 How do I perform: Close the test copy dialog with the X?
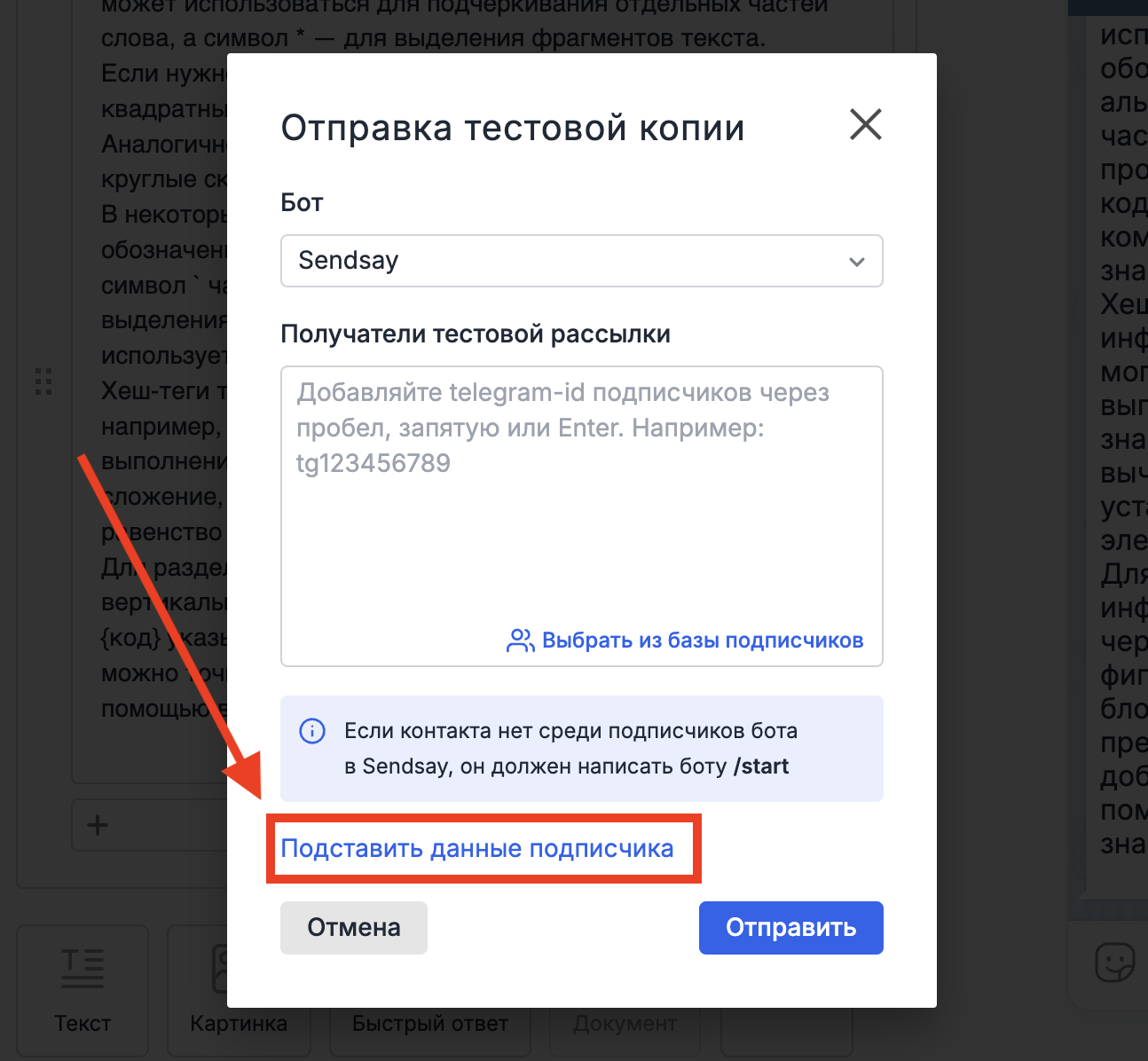865,125
